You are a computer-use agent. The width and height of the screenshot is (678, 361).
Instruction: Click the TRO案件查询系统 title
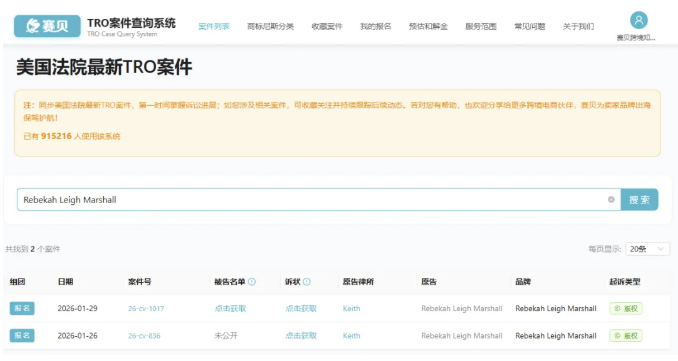[131, 23]
